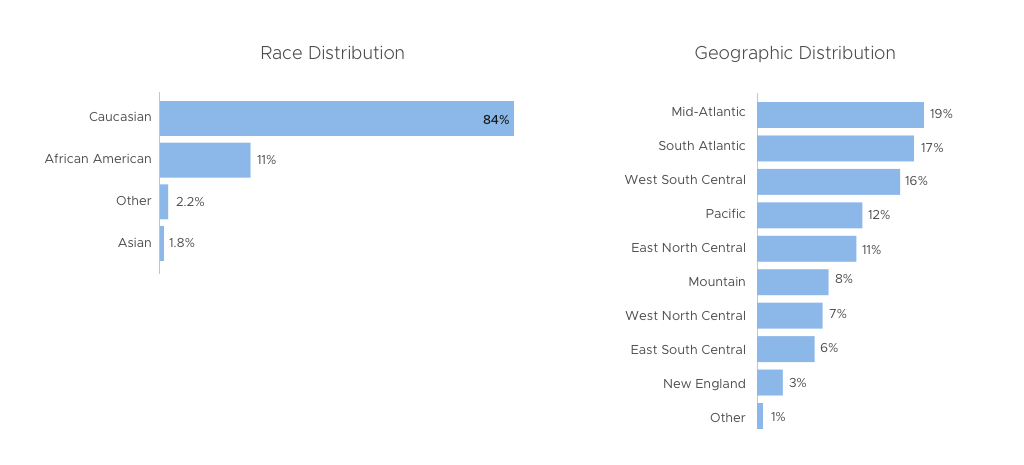
Task: Click the Geographic Distribution chart title
Action: [795, 53]
